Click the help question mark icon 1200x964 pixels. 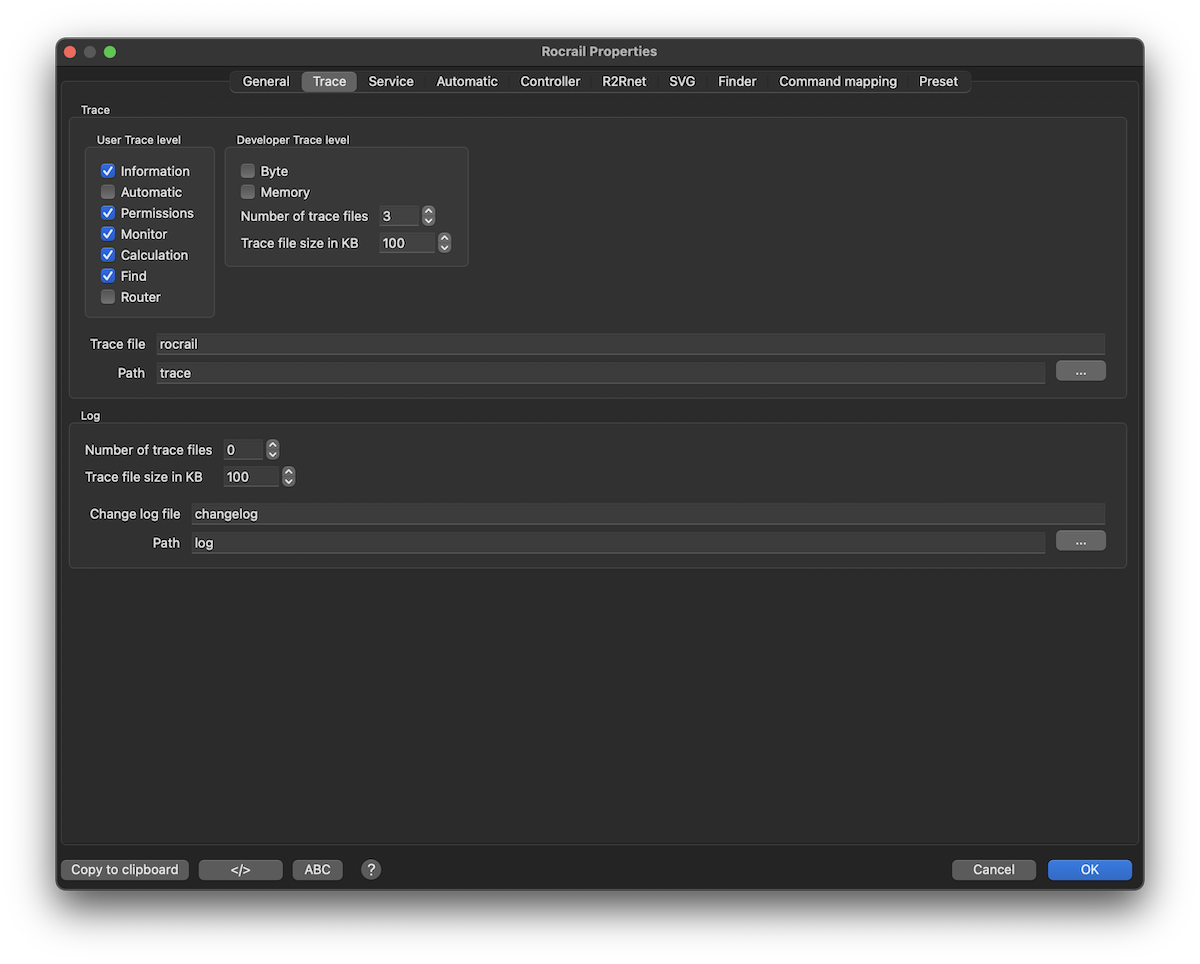click(x=371, y=870)
